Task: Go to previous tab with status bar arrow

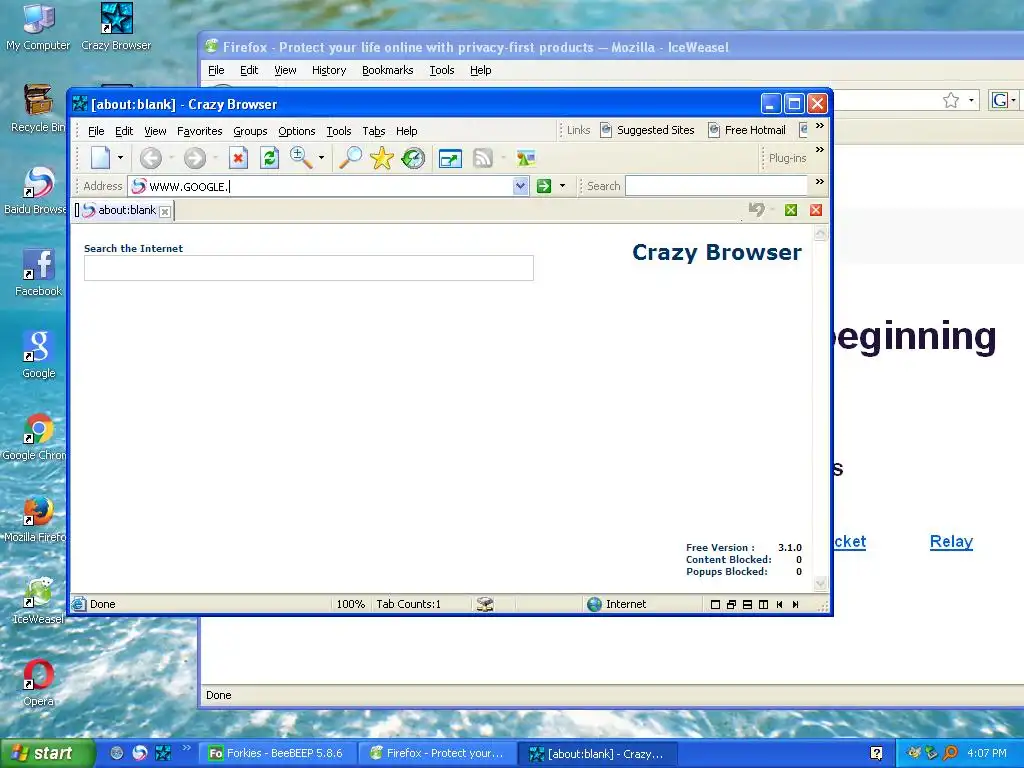Action: [780, 605]
